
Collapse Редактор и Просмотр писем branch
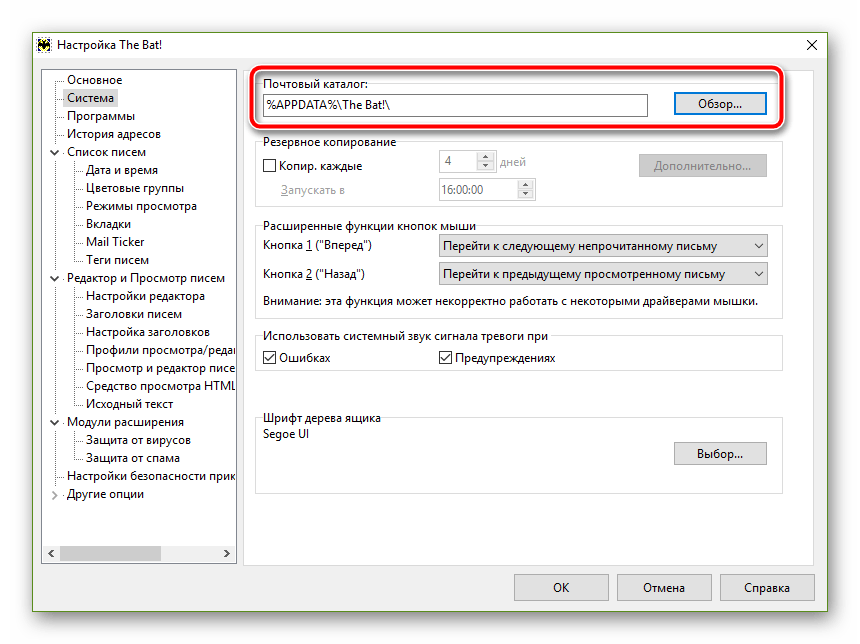tap(54, 279)
